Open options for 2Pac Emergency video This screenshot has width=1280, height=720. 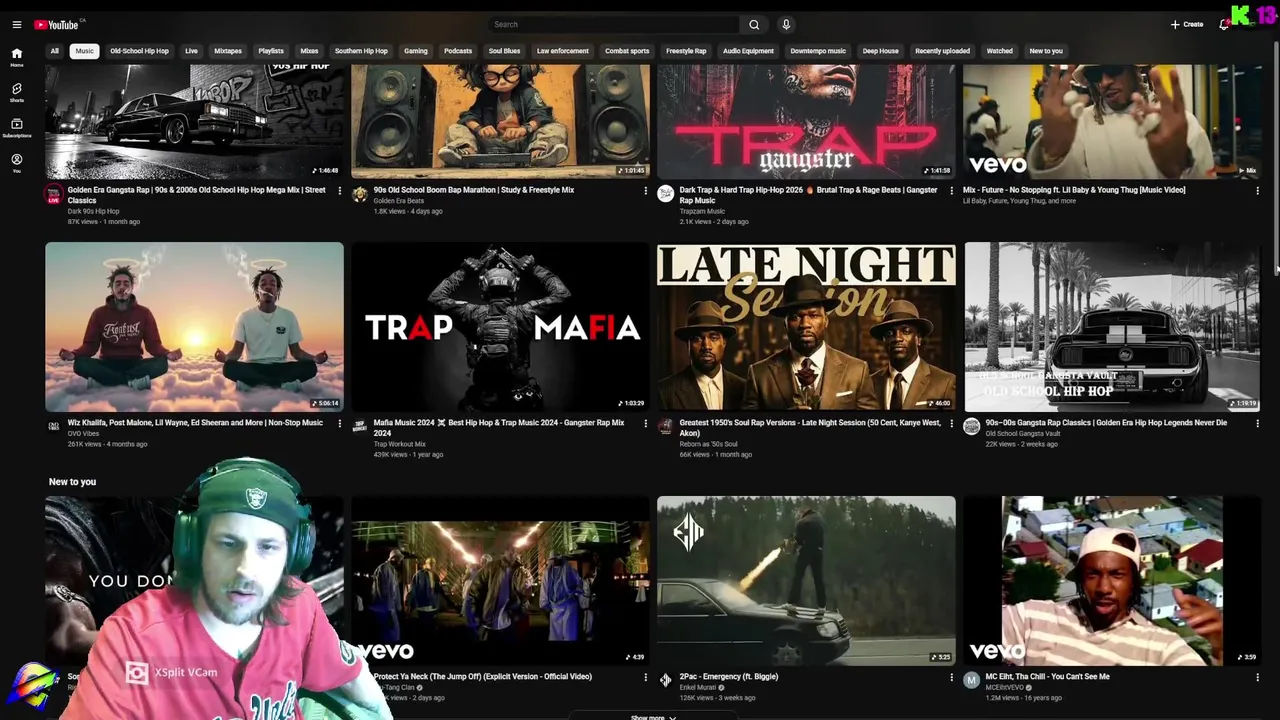click(x=951, y=677)
